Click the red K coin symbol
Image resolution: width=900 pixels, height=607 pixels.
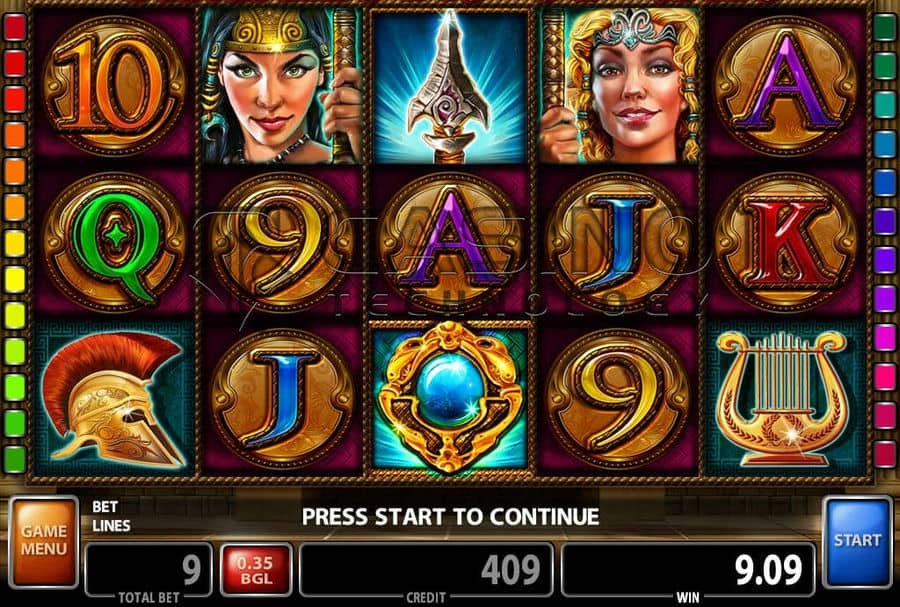coord(785,243)
